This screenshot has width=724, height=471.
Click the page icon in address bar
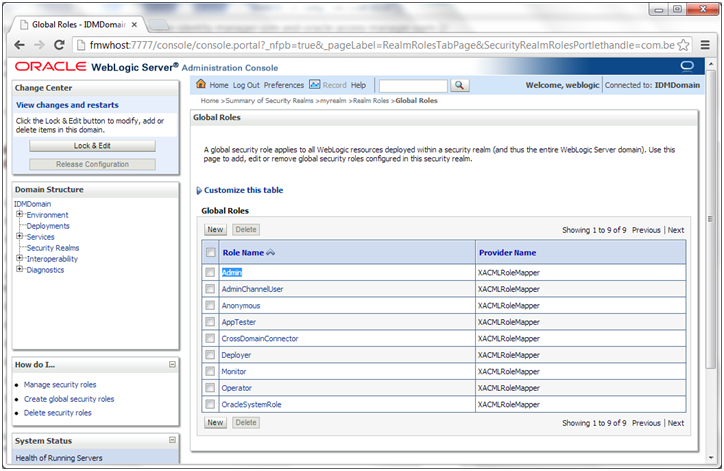coord(81,45)
